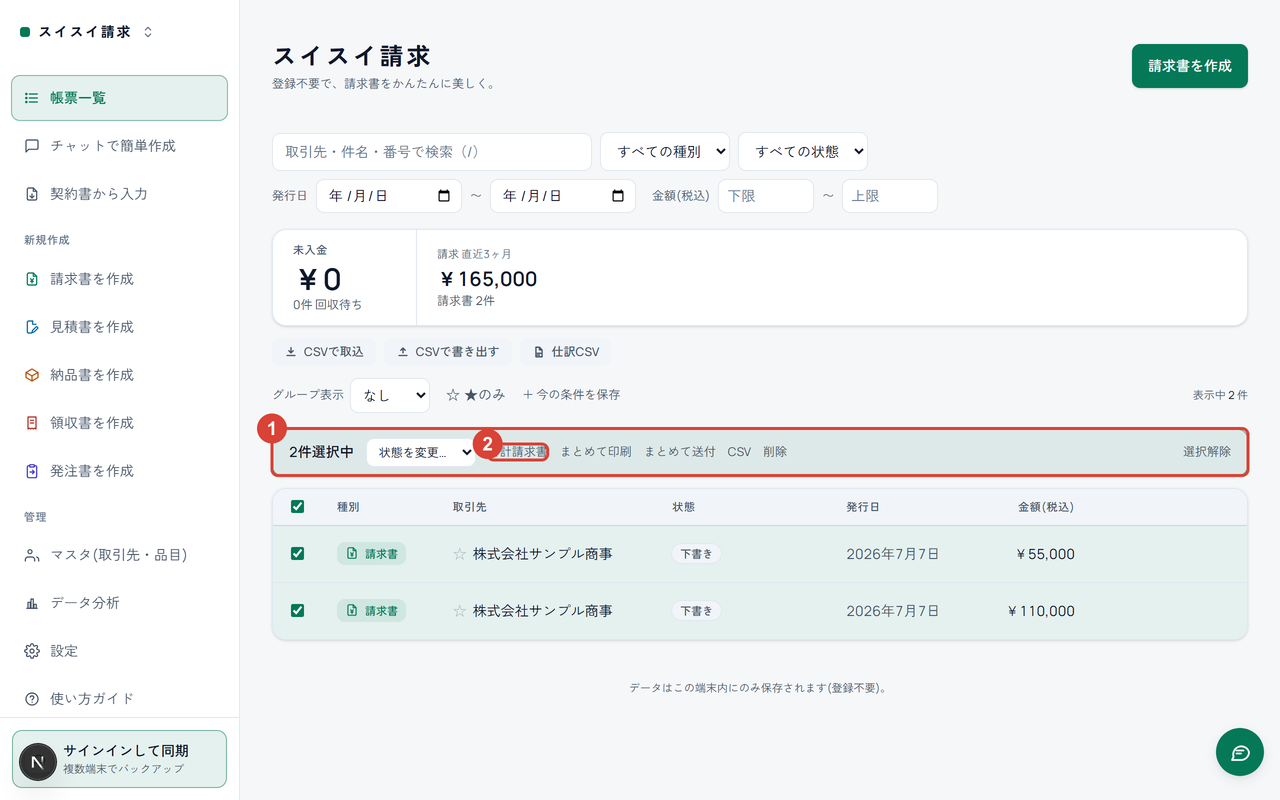Click the 請求書 type badge in ￥110,000 row

pyautogui.click(x=371, y=610)
